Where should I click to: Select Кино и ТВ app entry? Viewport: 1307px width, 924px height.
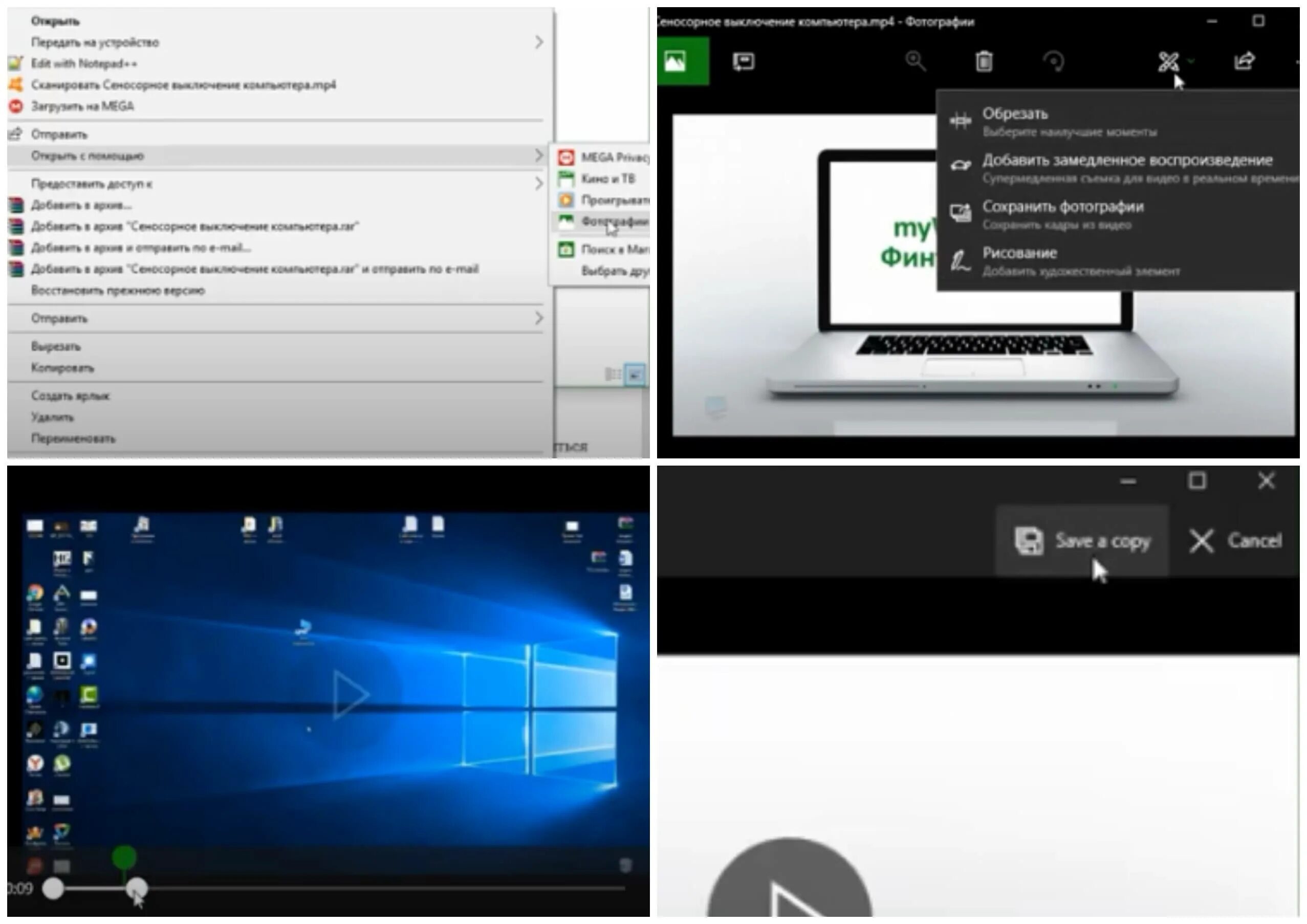tap(607, 179)
